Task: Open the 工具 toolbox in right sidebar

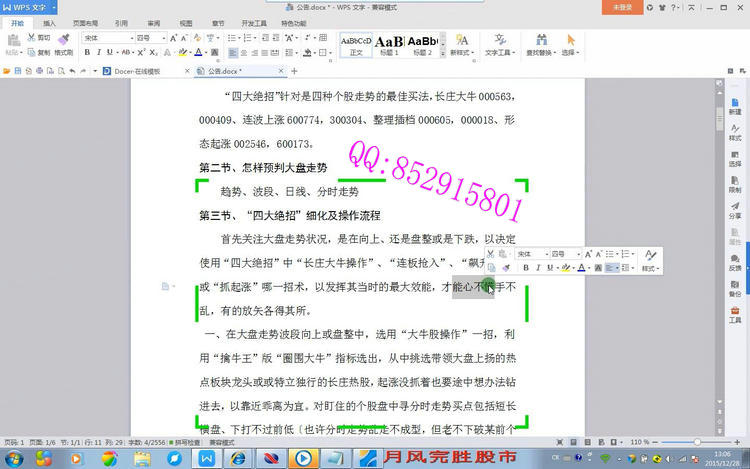Action: (735, 313)
